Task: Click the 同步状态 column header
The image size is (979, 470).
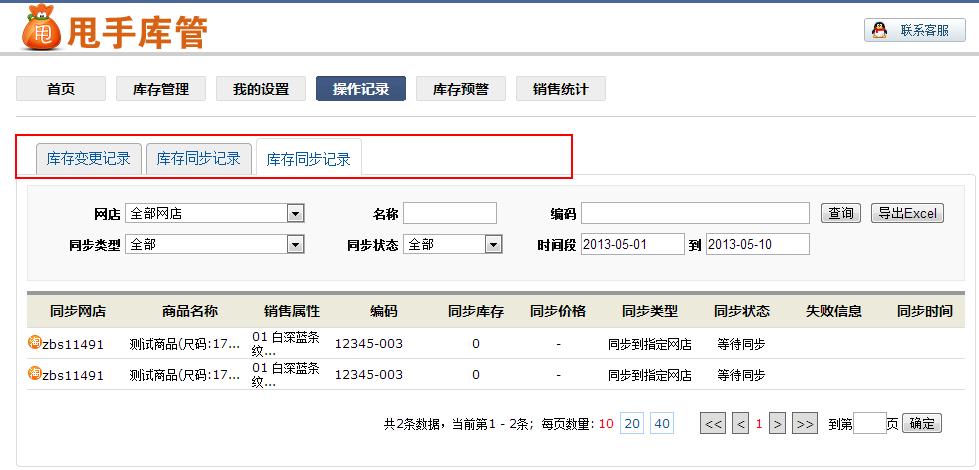Action: point(742,311)
